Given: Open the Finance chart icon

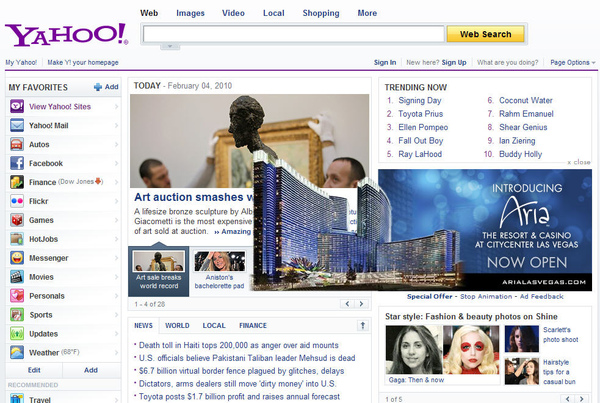Looking at the screenshot, I should (x=17, y=182).
